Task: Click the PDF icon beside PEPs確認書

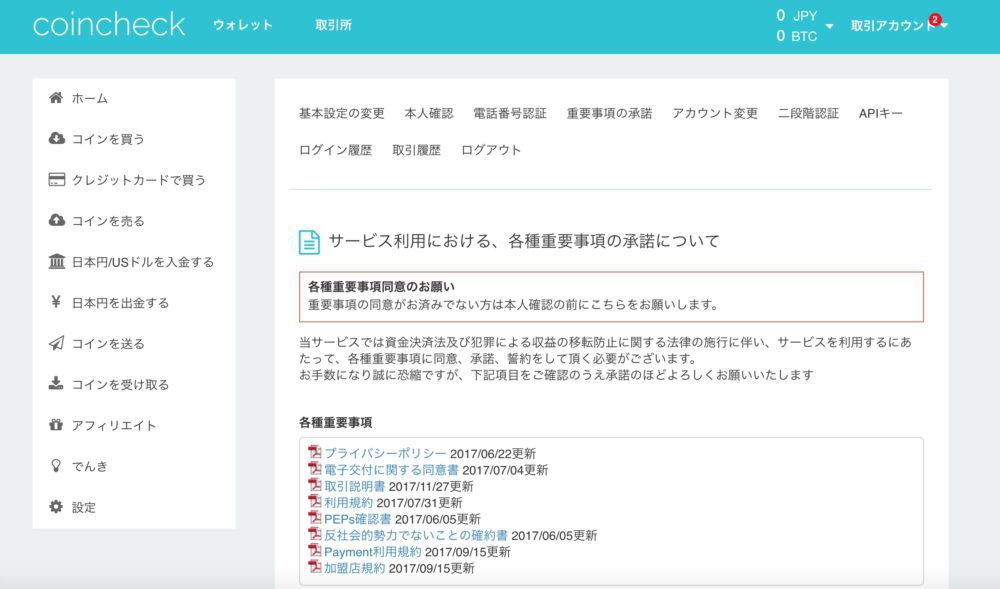Action: pos(314,518)
